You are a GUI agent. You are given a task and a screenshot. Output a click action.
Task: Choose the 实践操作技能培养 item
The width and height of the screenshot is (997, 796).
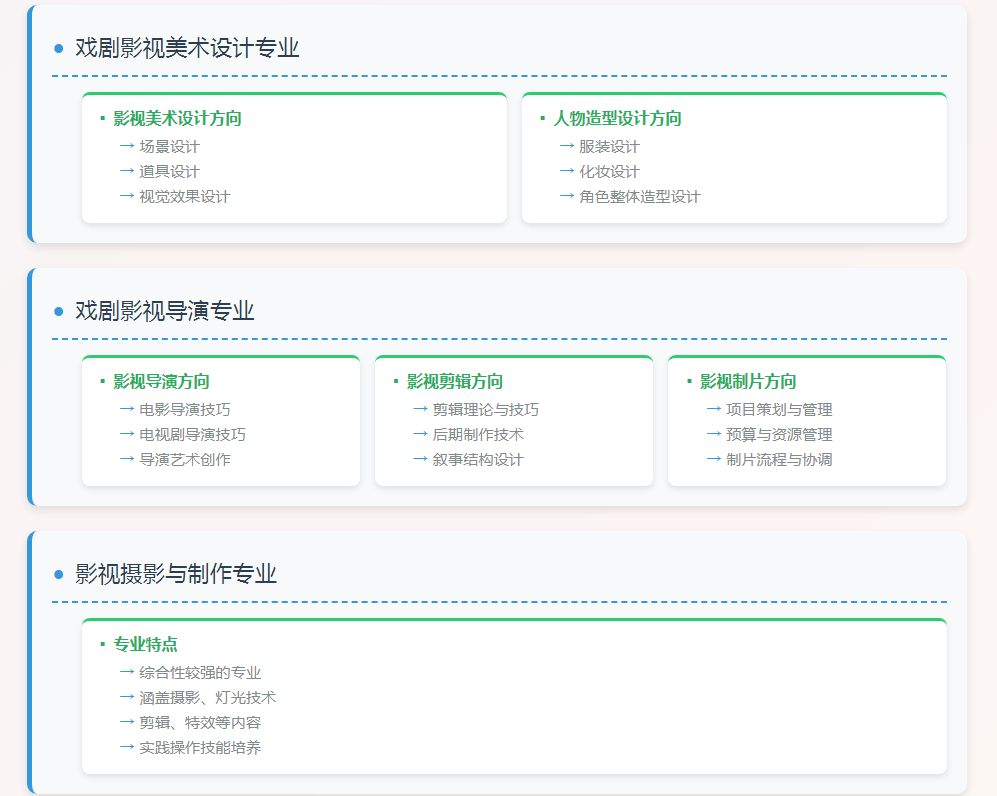(200, 747)
